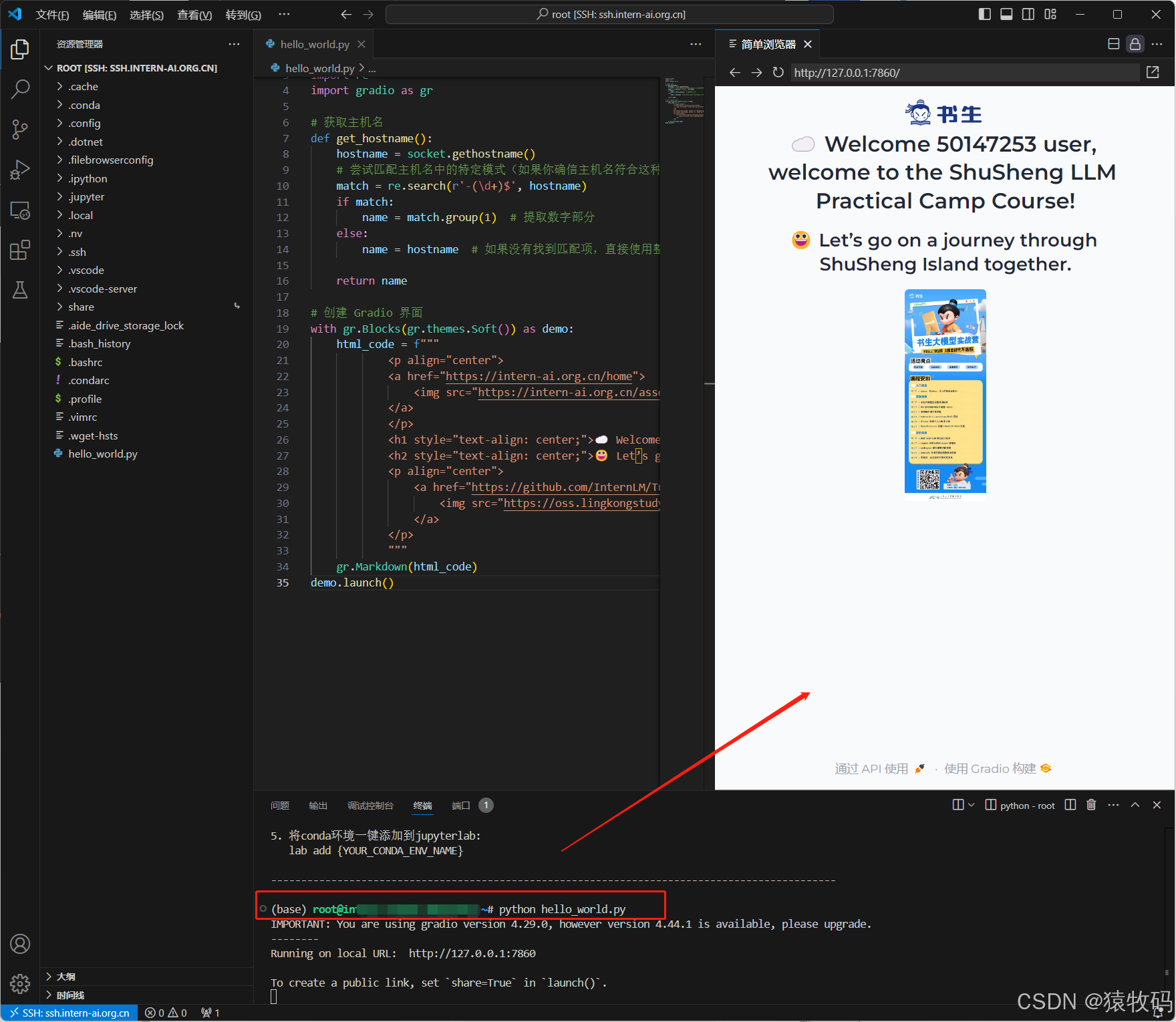The width and height of the screenshot is (1176, 1022).
Task: Toggle secondary side bar visibility
Action: coord(1028,14)
